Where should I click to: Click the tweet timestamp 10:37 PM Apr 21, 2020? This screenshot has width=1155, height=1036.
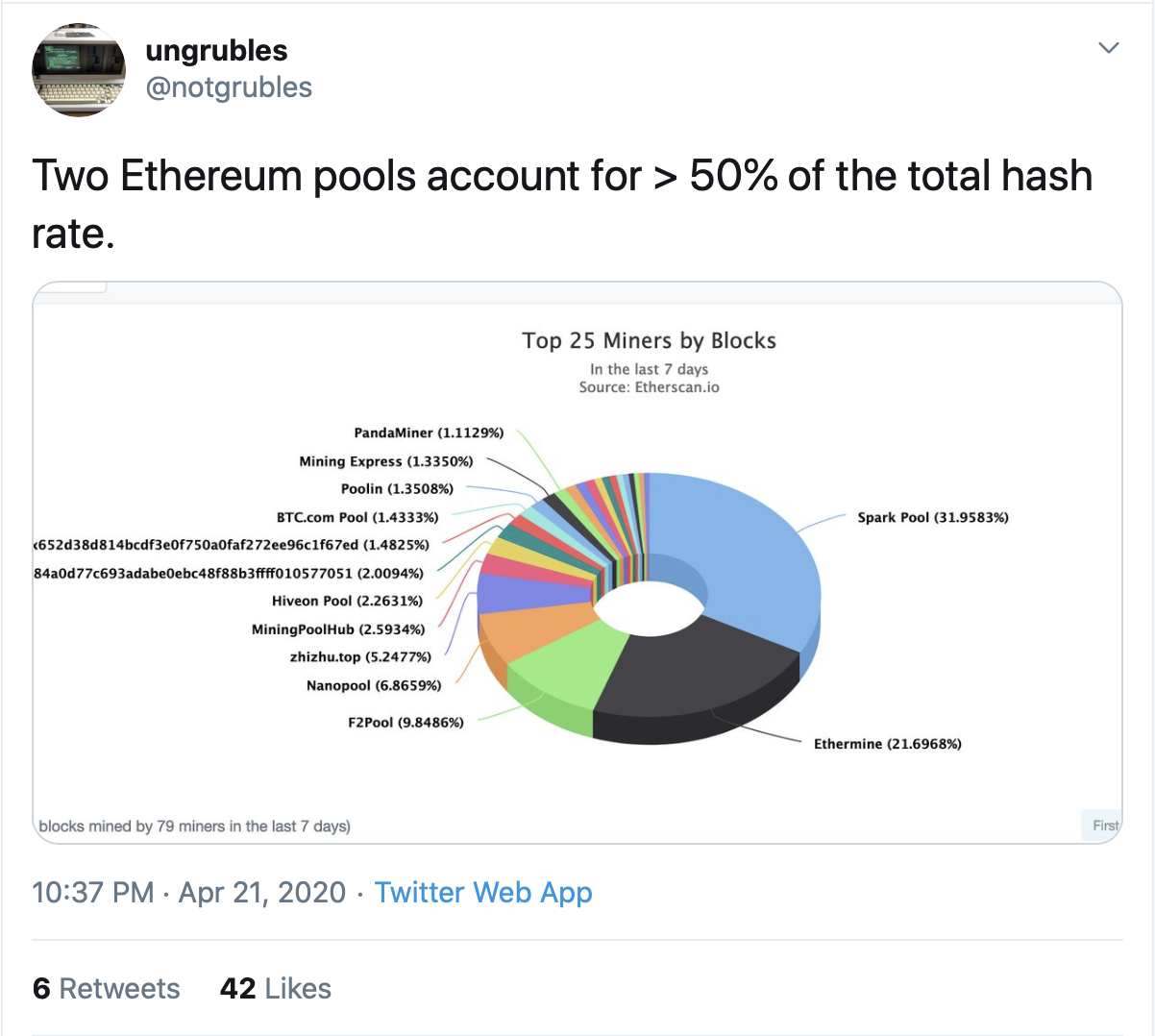click(188, 893)
